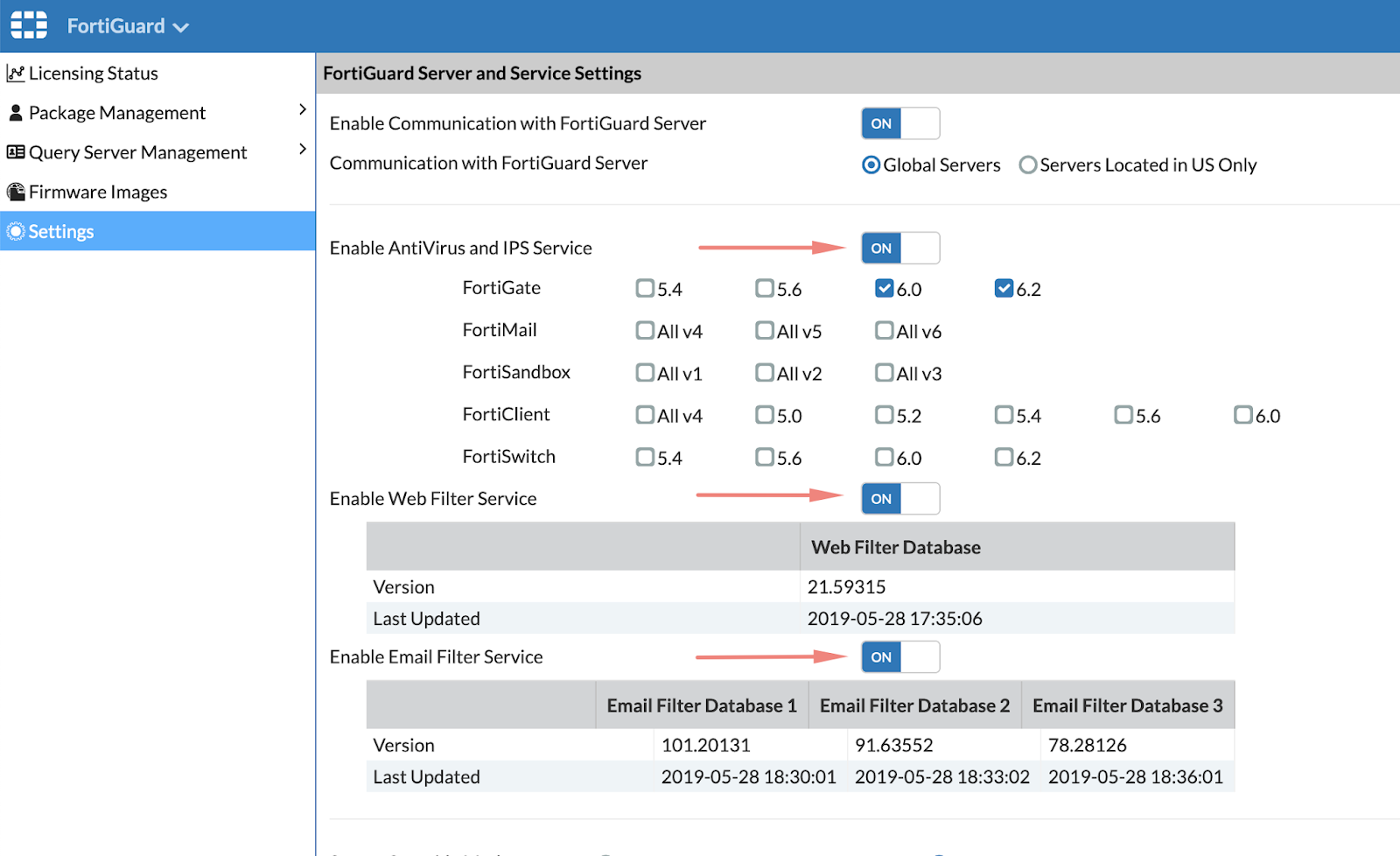Click the Settings gear icon
1400x856 pixels.
(16, 231)
